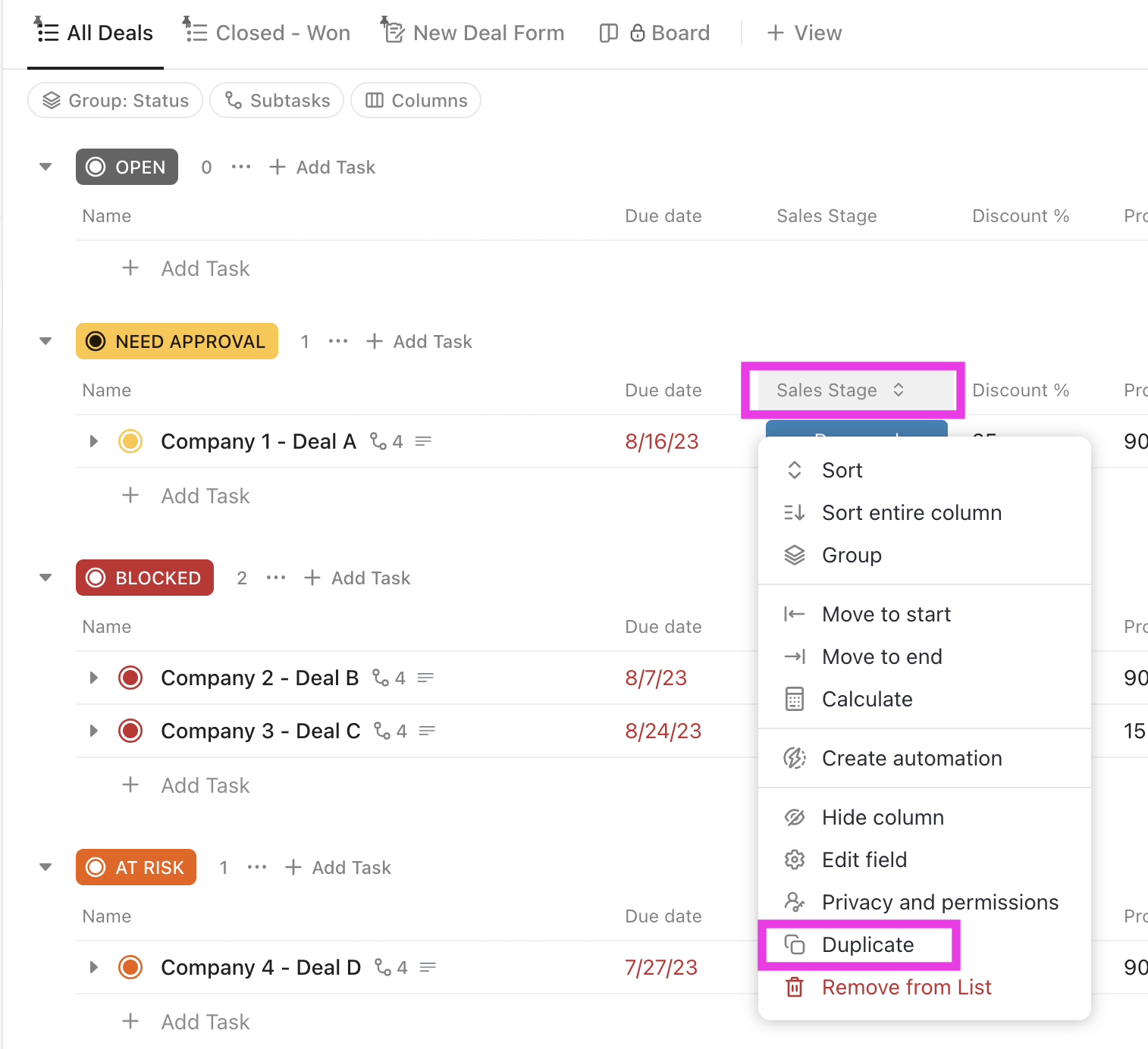Click description icon beside Company 2 - Deal B
This screenshot has height=1049, width=1148.
point(425,678)
